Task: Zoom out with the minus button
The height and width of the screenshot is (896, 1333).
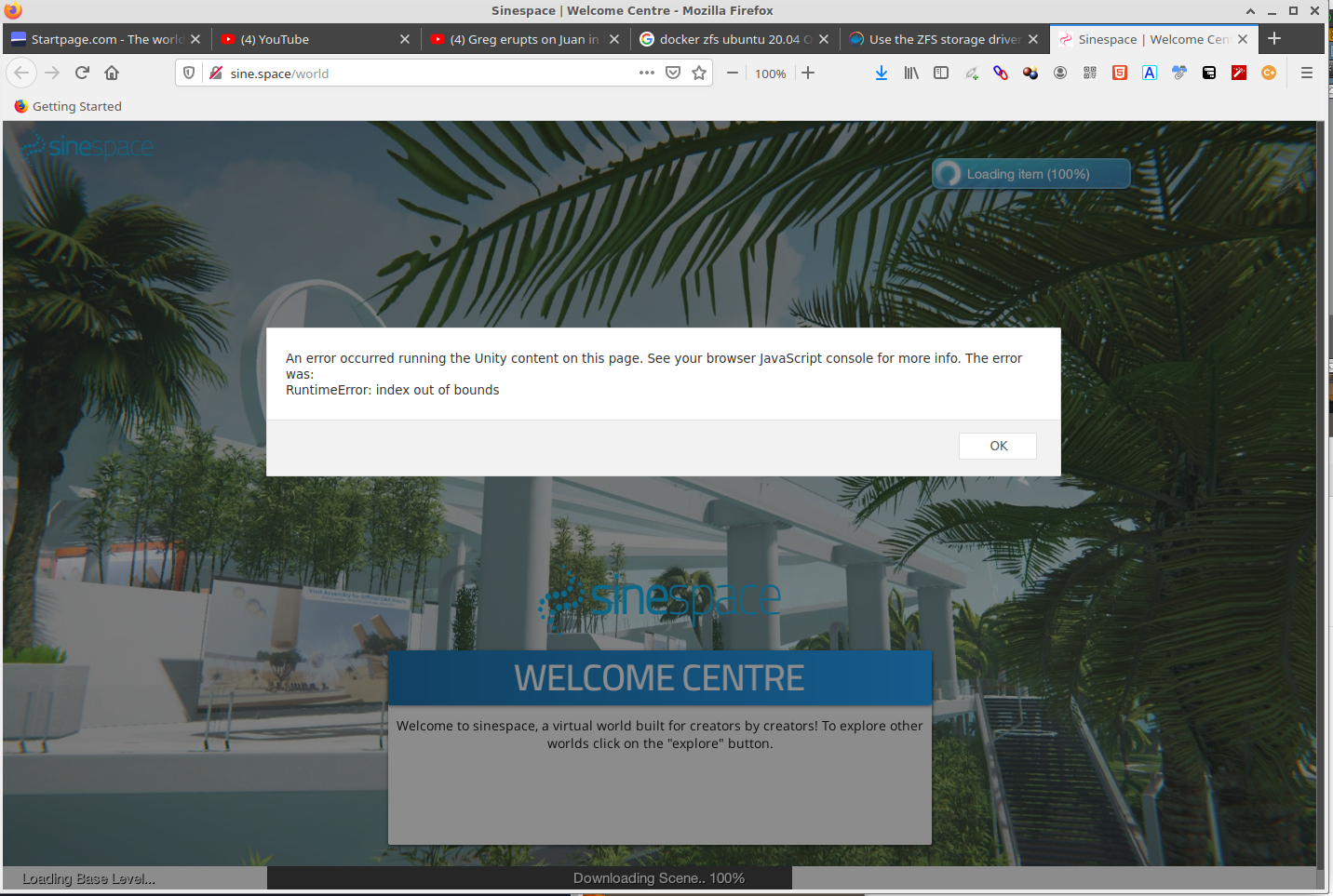Action: click(x=733, y=73)
